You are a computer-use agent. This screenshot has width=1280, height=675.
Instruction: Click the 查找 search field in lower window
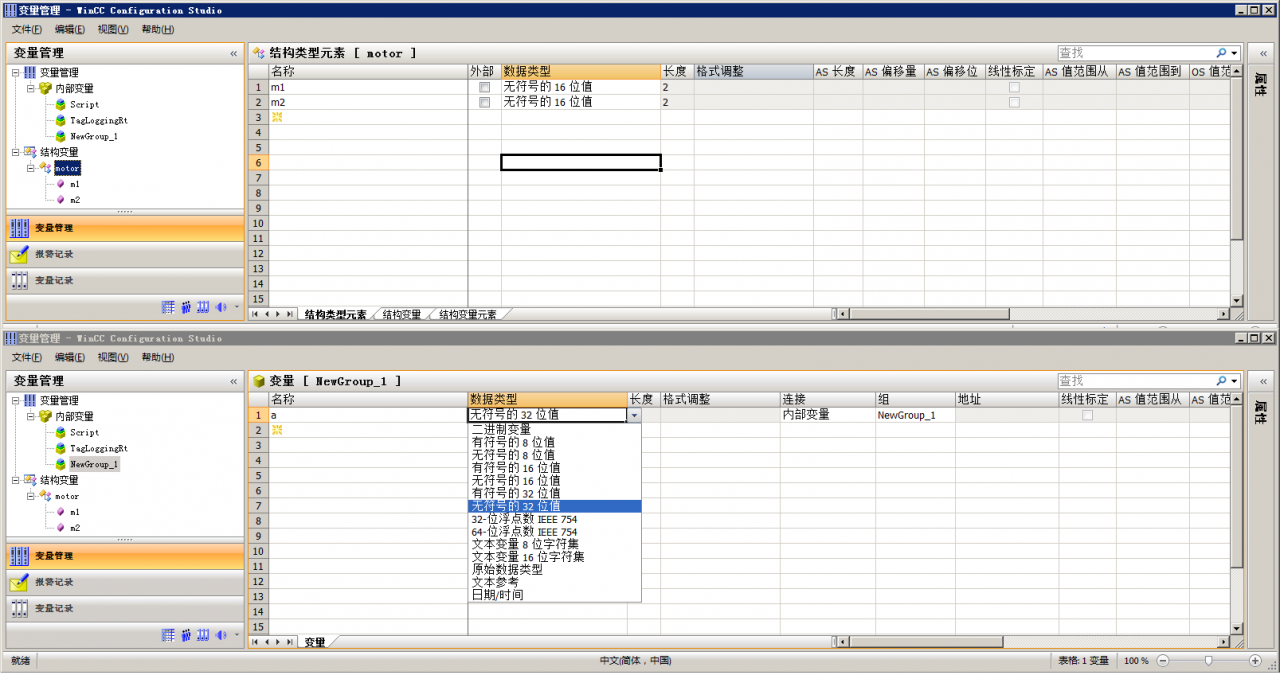[x=1136, y=381]
